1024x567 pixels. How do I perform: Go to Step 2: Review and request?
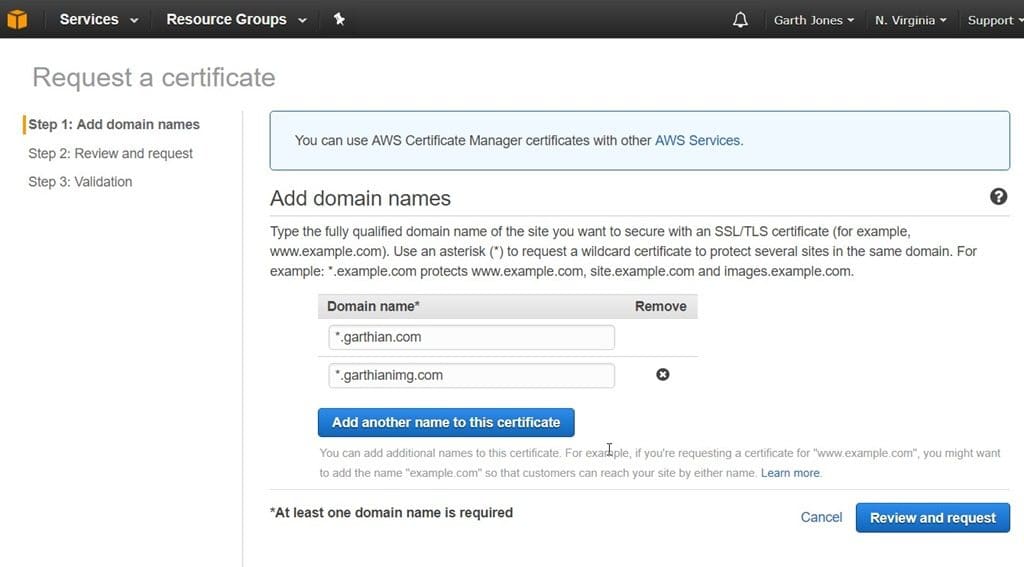[x=110, y=154]
